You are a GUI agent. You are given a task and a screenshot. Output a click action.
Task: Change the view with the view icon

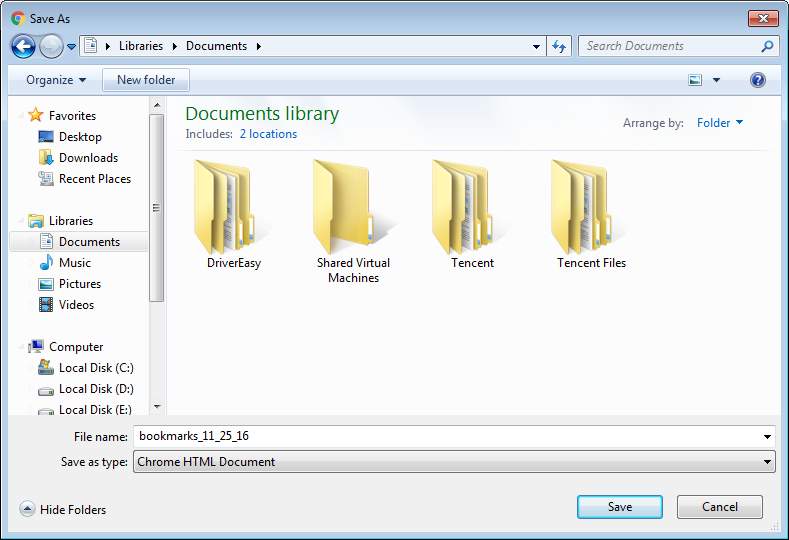pos(695,80)
